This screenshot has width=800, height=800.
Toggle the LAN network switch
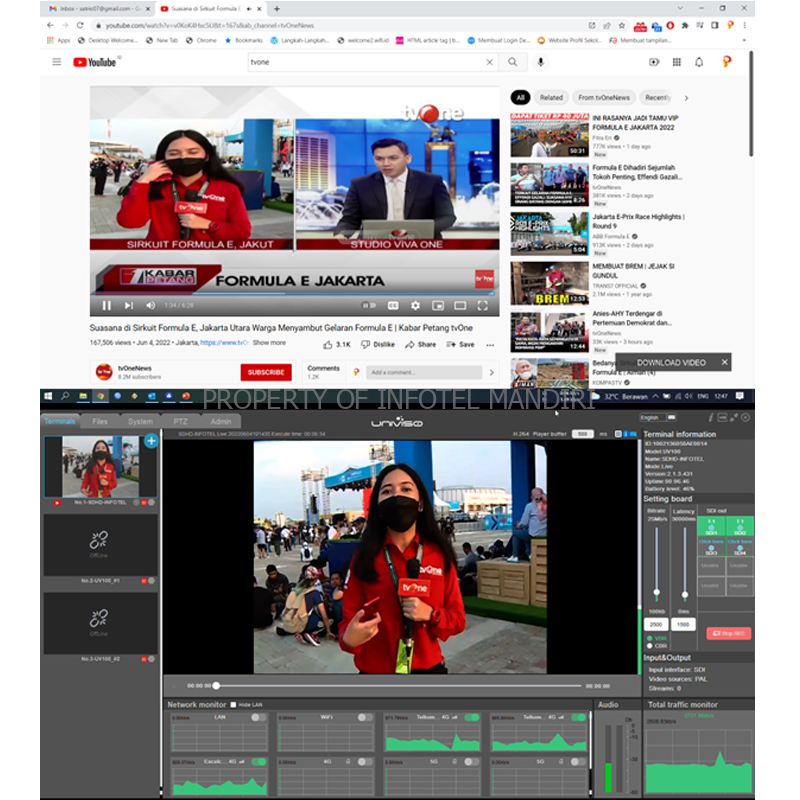259,717
